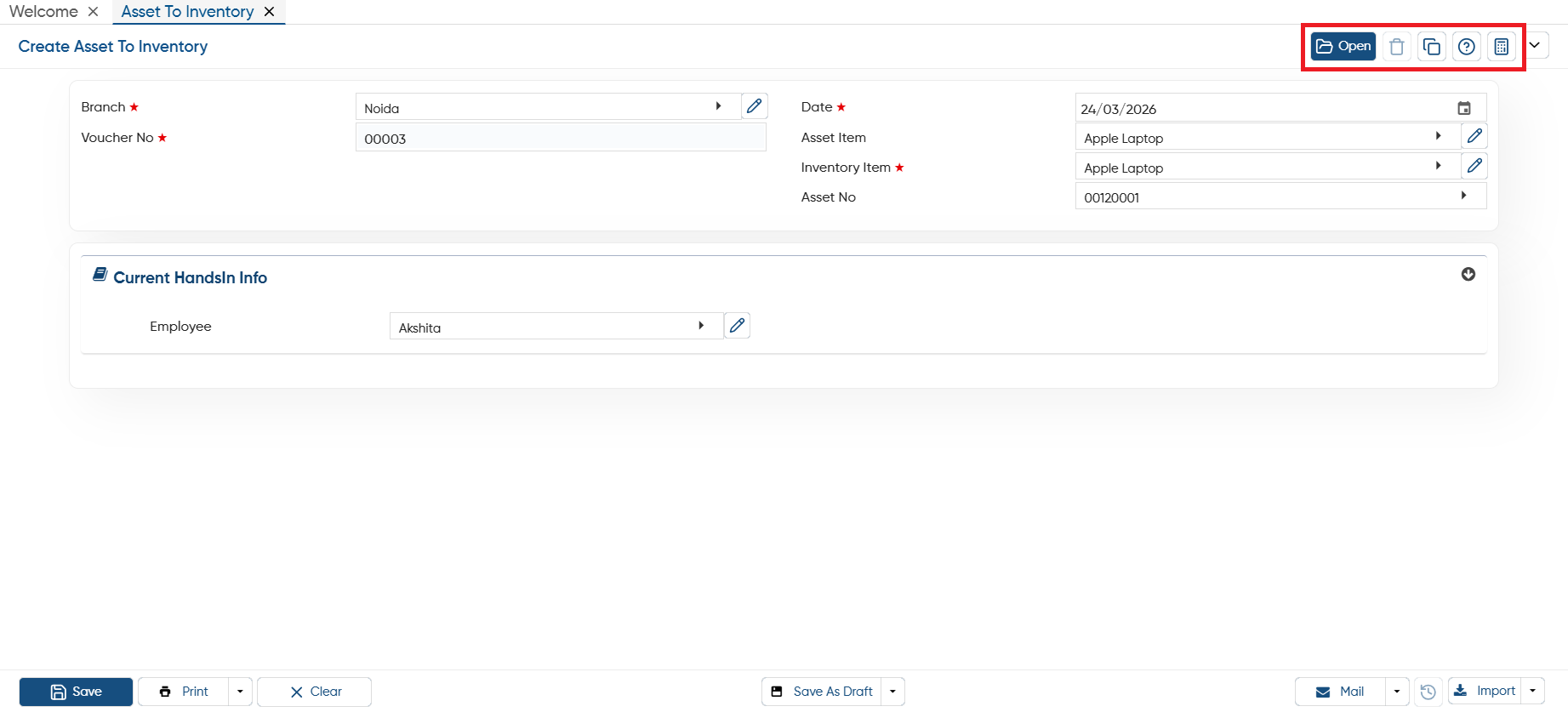Switch to the Welcome tab
Viewport: 1568px width, 712px height.
pos(43,12)
